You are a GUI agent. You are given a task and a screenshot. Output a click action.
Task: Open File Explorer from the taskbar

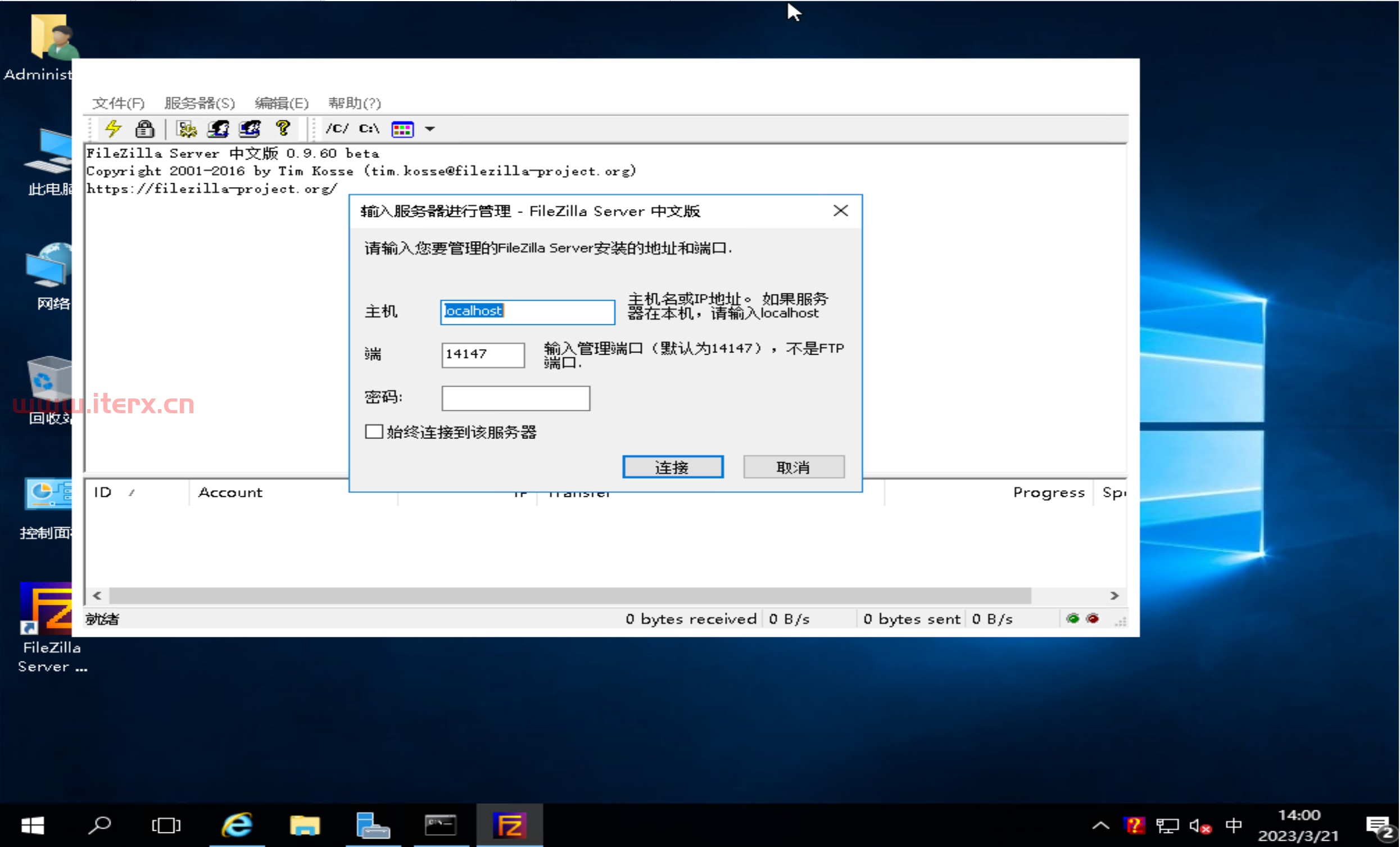(x=305, y=826)
